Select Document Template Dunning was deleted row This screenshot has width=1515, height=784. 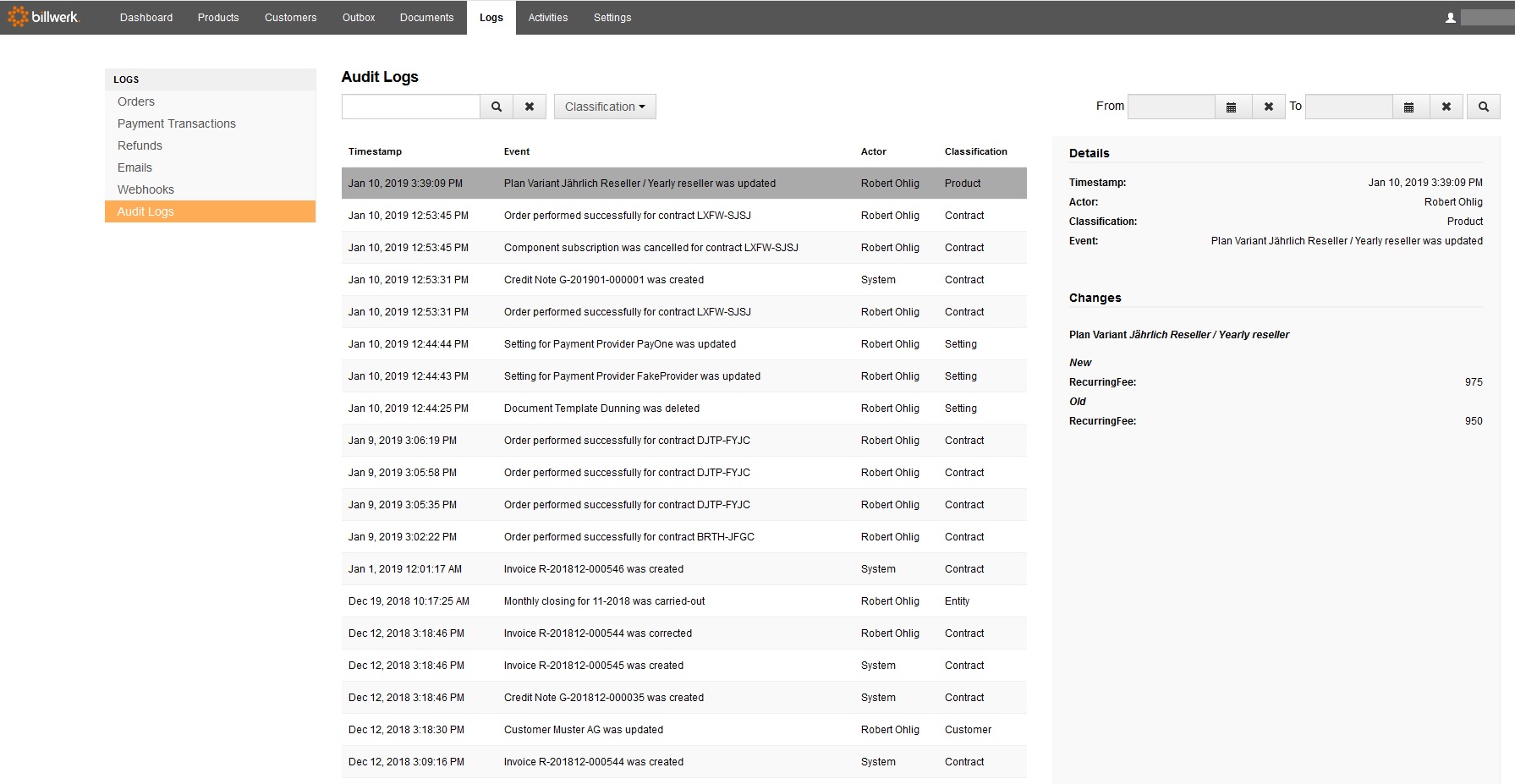[x=684, y=408]
